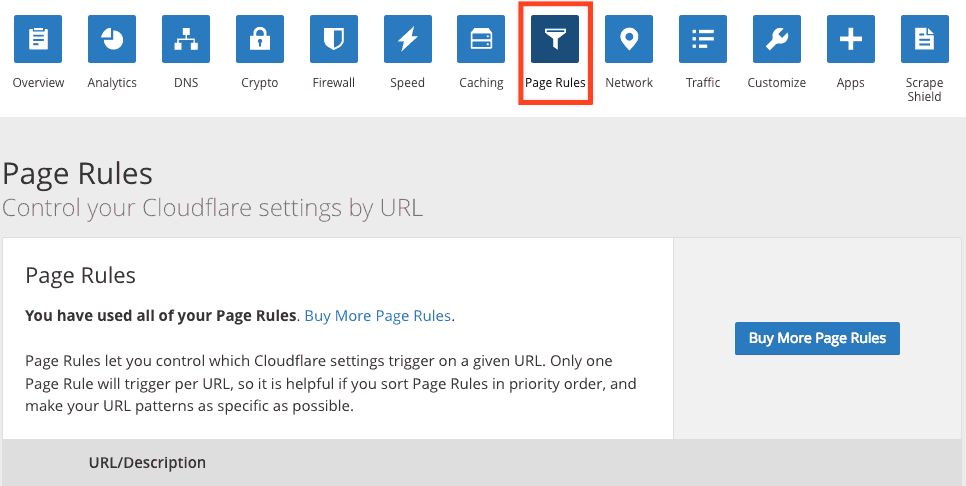Click the 'Control your Cloudflare settings by URL' subtitle
Image resolution: width=966 pixels, height=486 pixels.
click(213, 208)
